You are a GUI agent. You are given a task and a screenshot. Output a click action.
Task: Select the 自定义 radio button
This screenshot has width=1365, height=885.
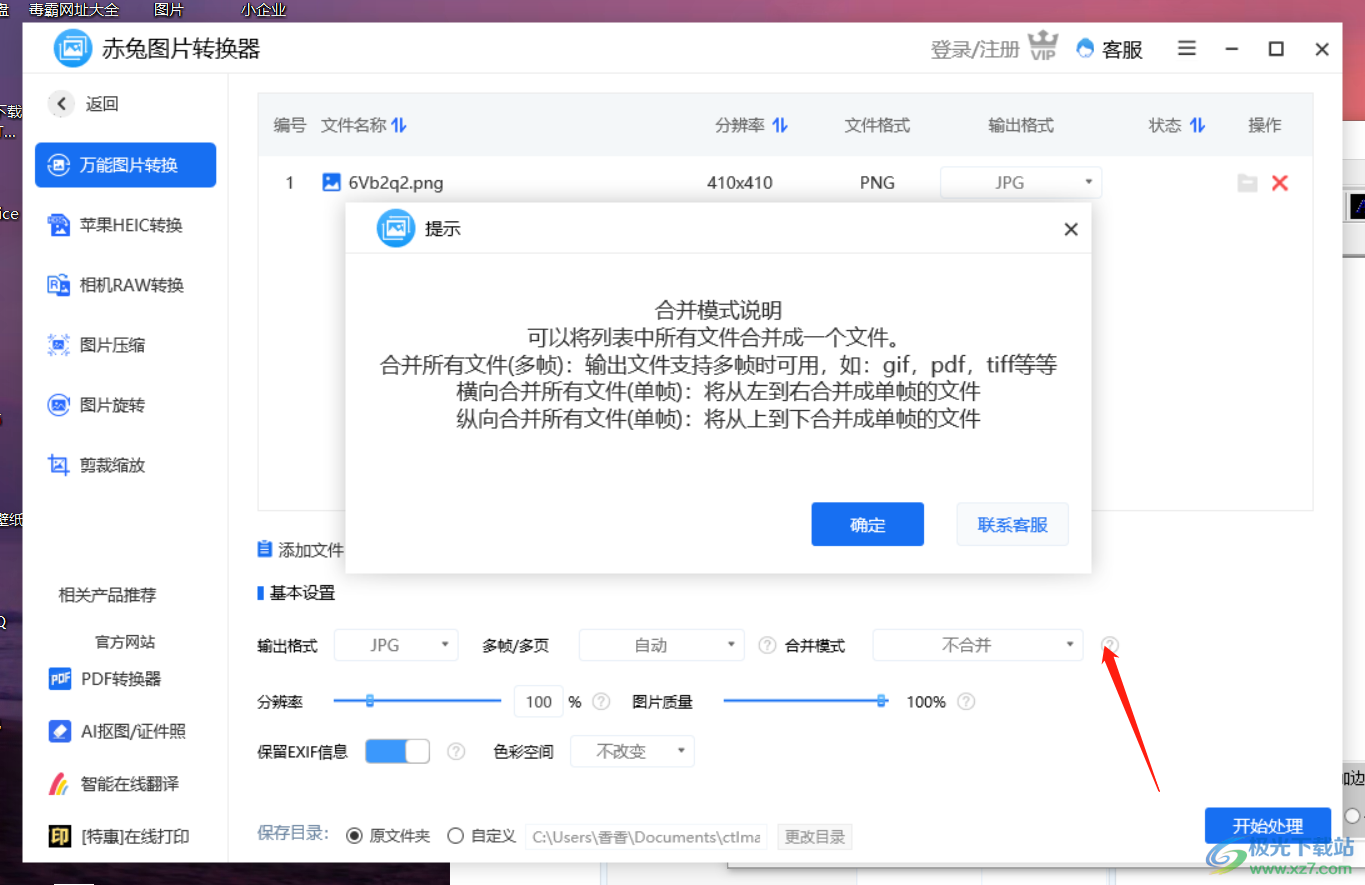coord(456,836)
